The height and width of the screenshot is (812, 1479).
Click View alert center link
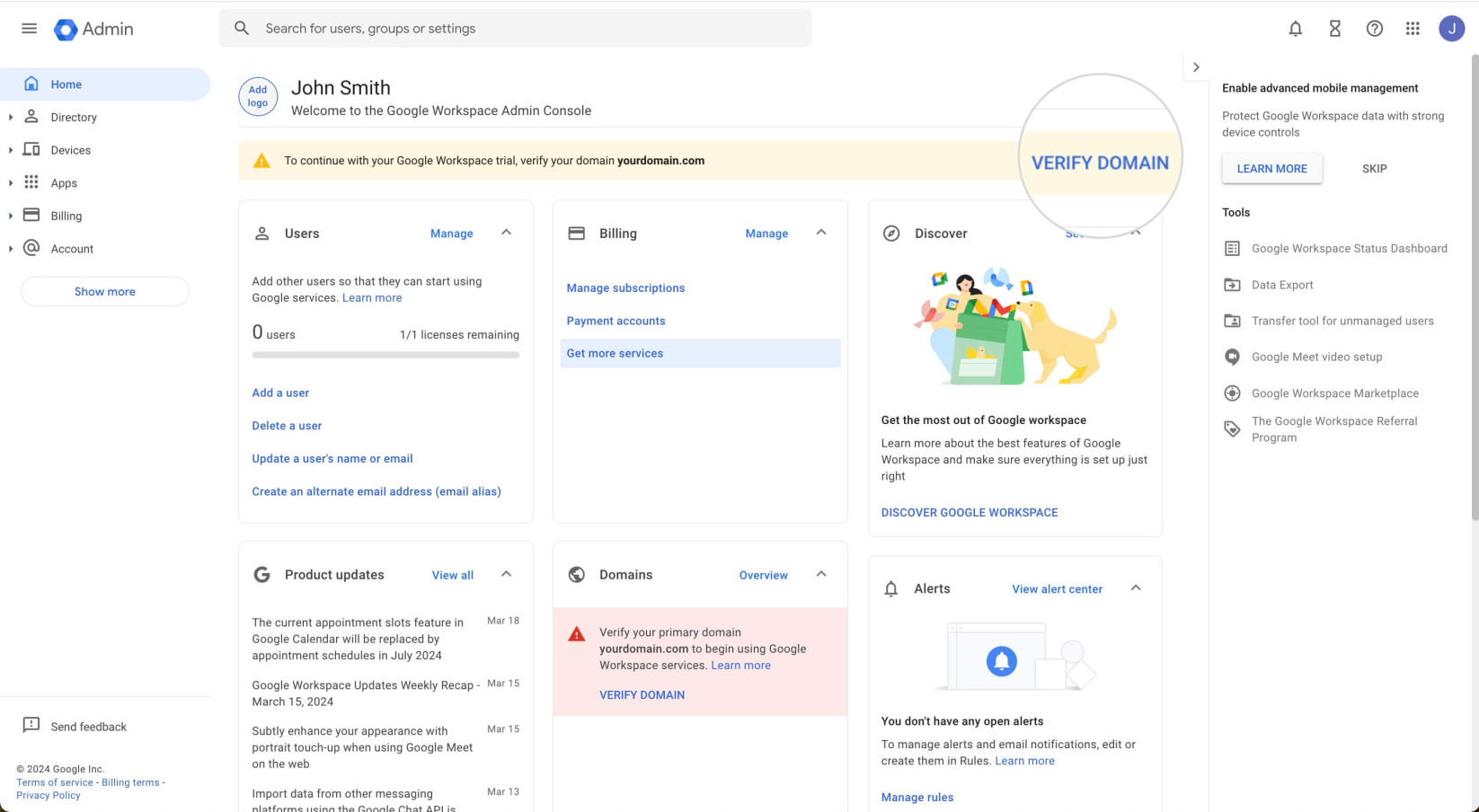pos(1057,589)
